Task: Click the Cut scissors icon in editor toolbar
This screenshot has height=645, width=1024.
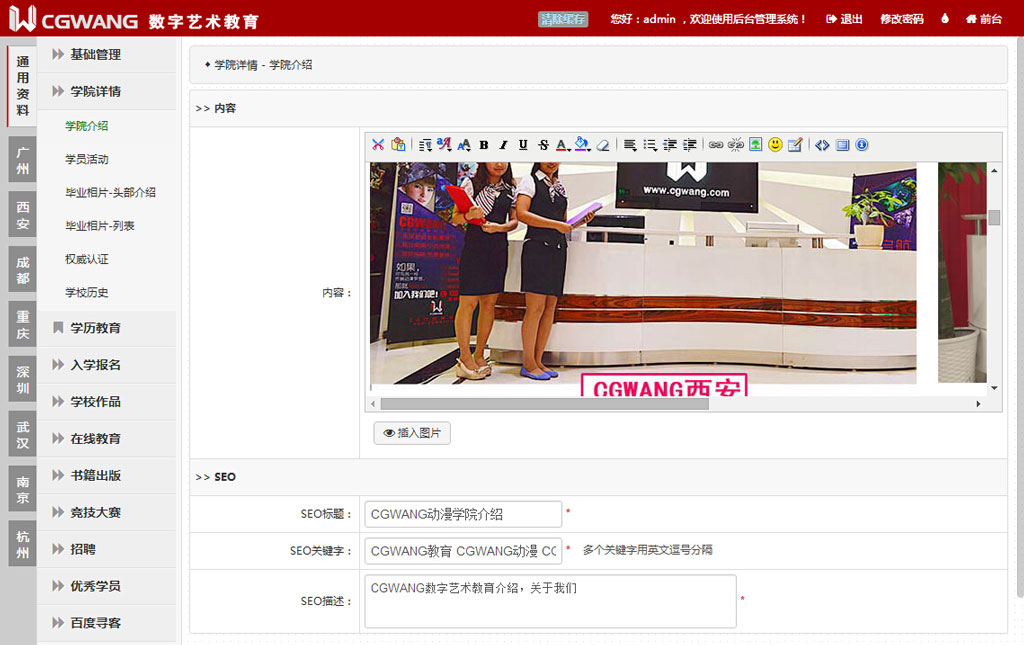Action: [378, 145]
